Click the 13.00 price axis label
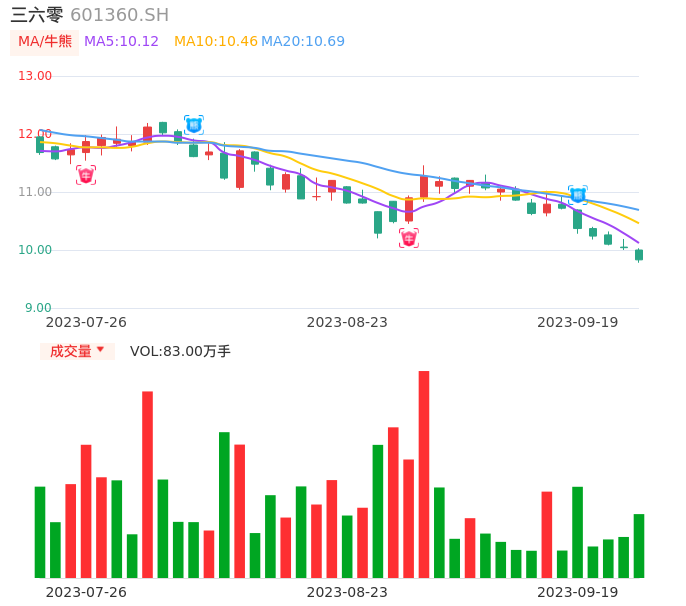The image size is (686, 606). (x=35, y=76)
